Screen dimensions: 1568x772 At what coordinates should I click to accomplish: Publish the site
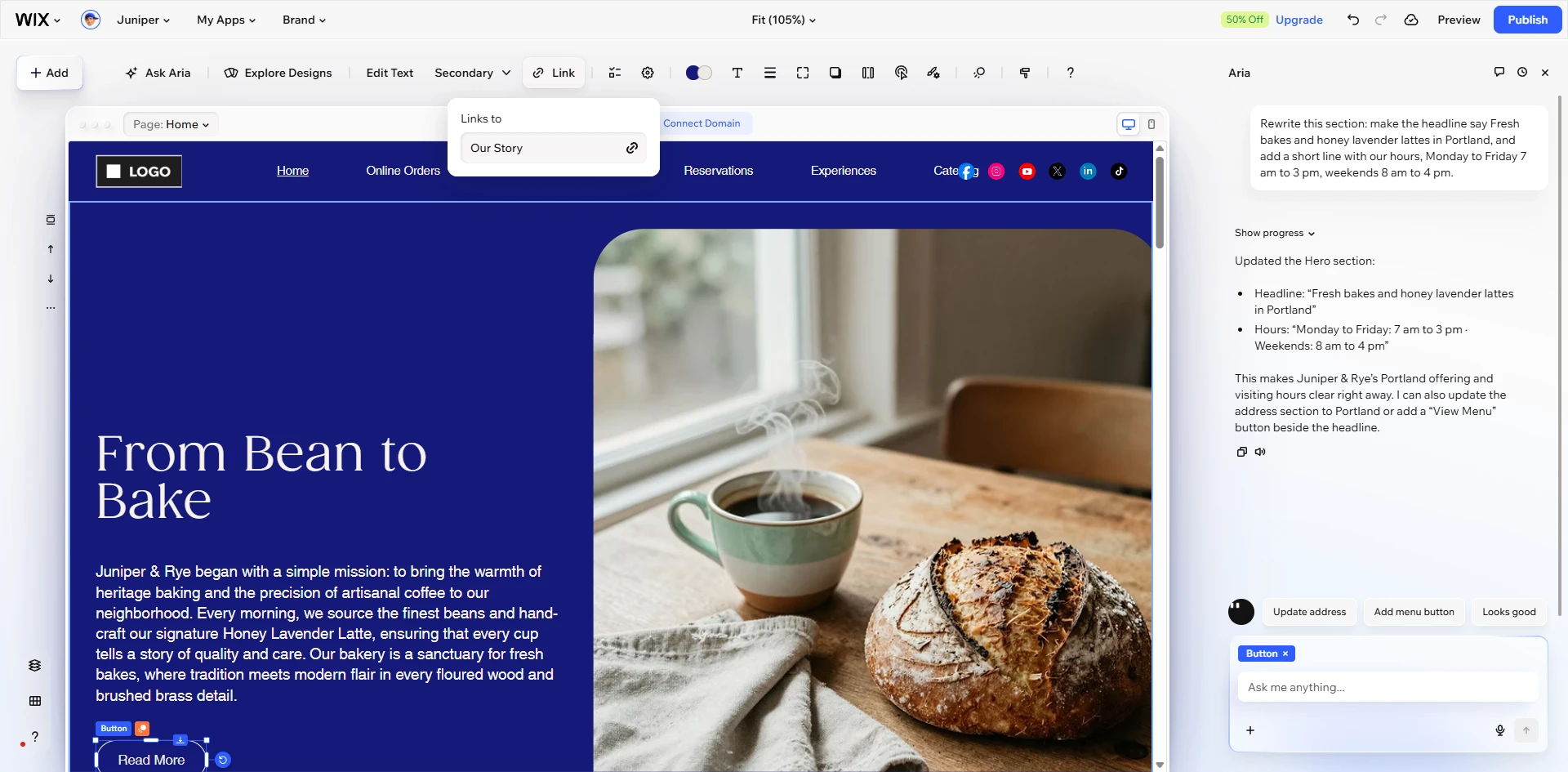(1527, 20)
